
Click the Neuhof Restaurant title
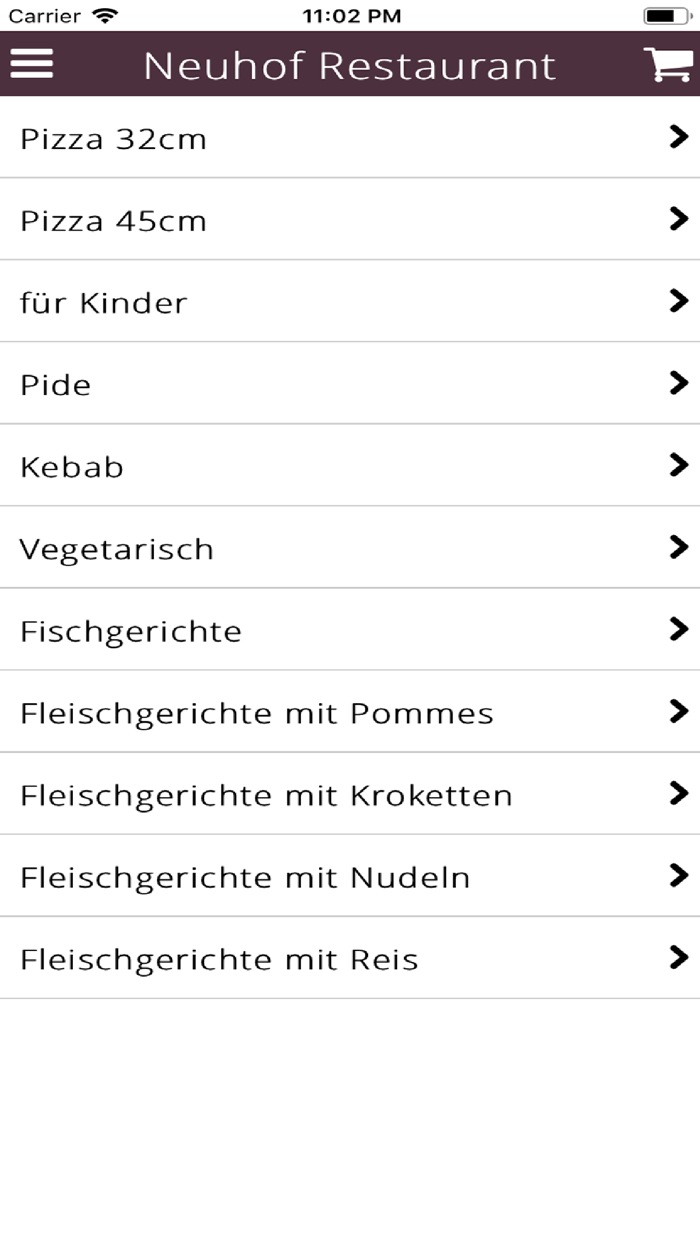350,64
